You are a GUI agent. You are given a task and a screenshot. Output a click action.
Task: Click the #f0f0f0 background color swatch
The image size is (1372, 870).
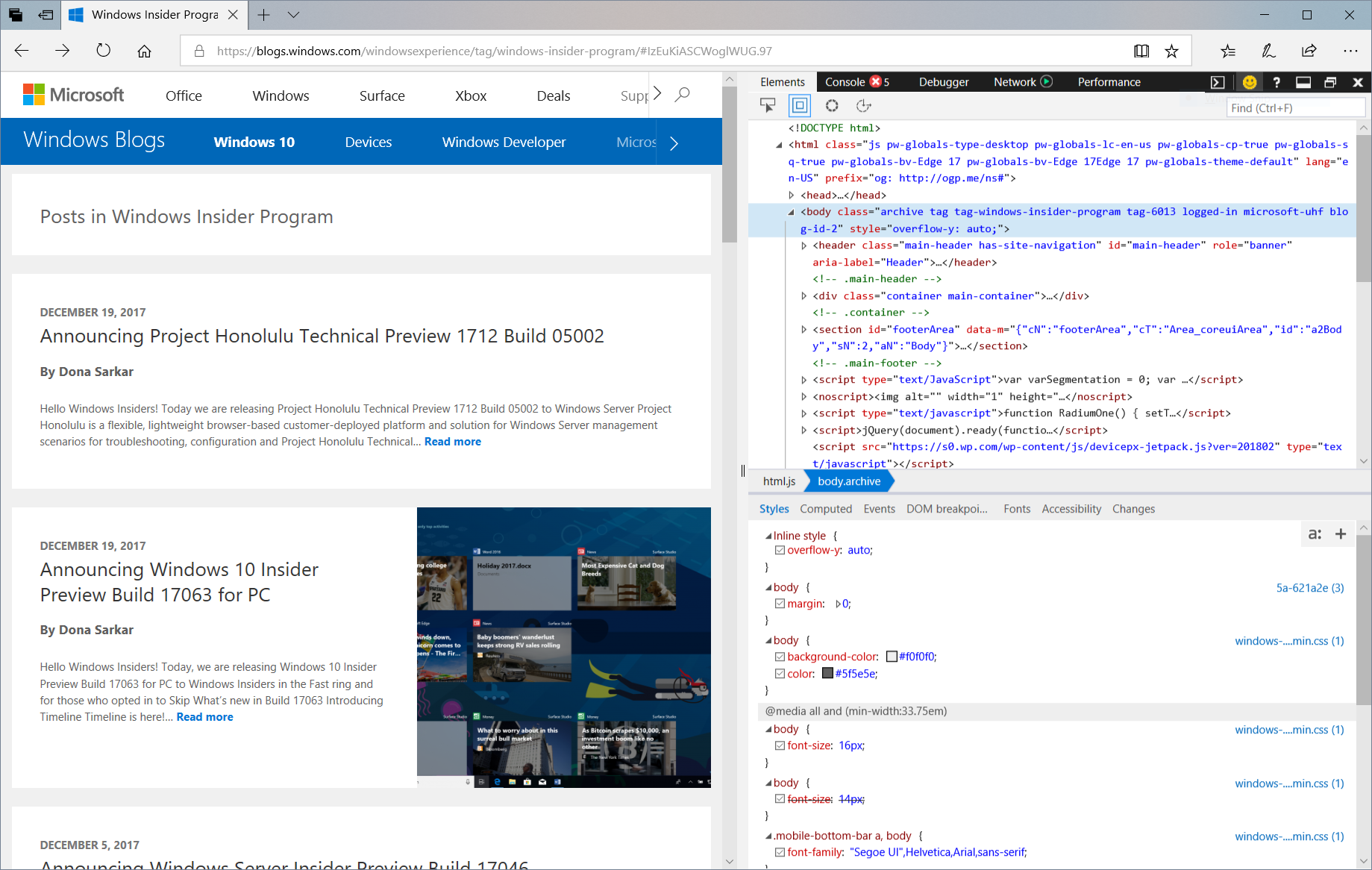pos(892,657)
